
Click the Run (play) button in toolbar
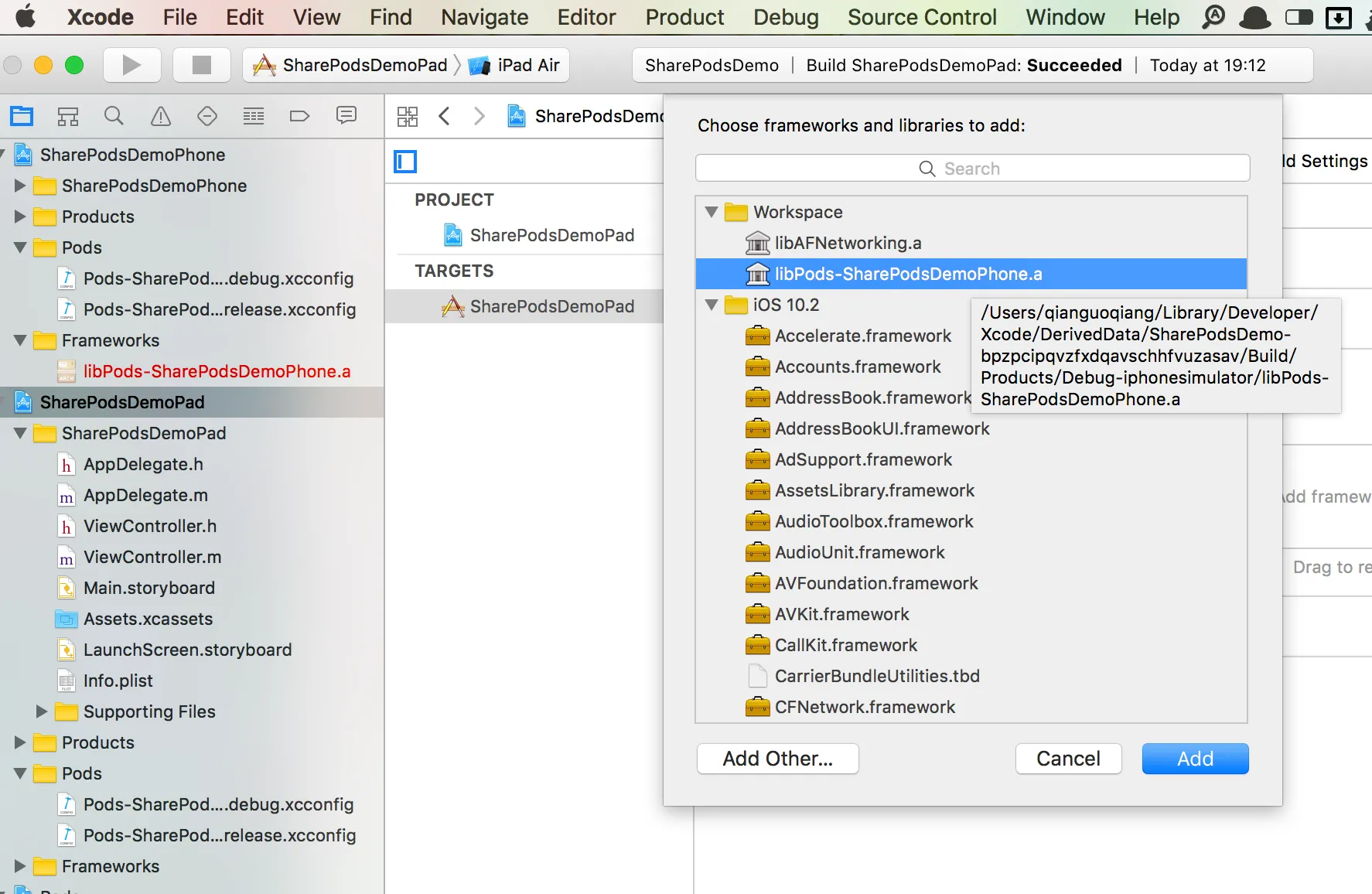(x=131, y=65)
